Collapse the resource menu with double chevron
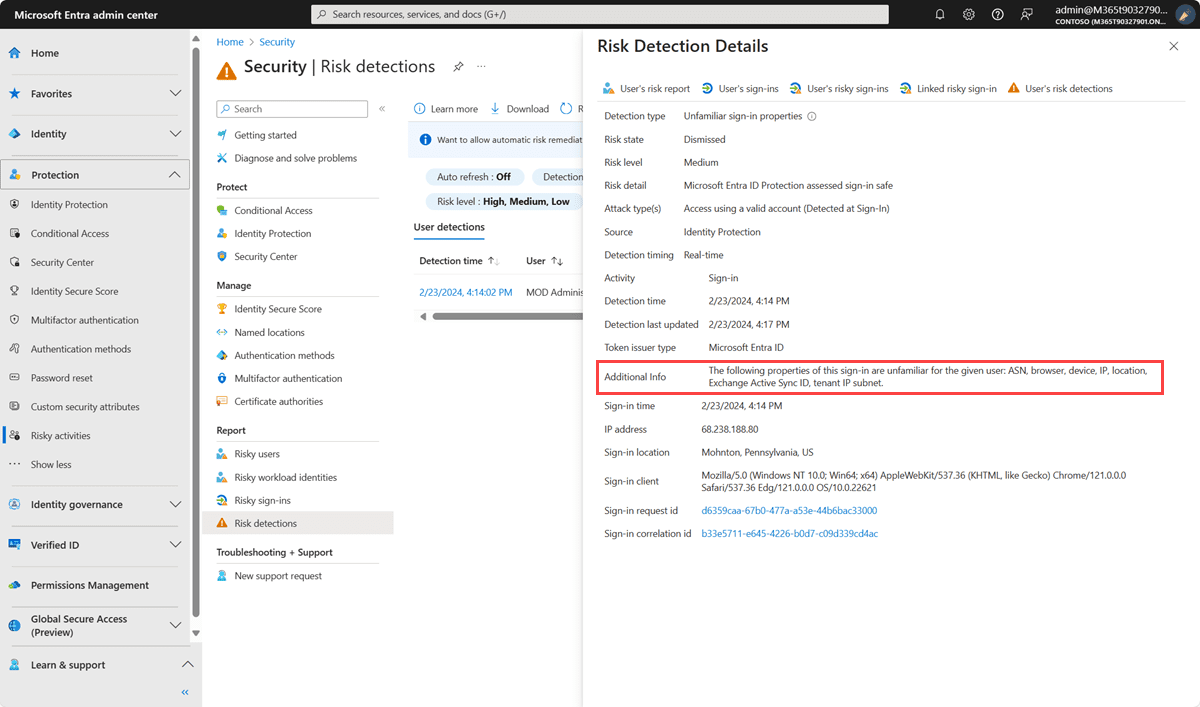 tap(382, 108)
